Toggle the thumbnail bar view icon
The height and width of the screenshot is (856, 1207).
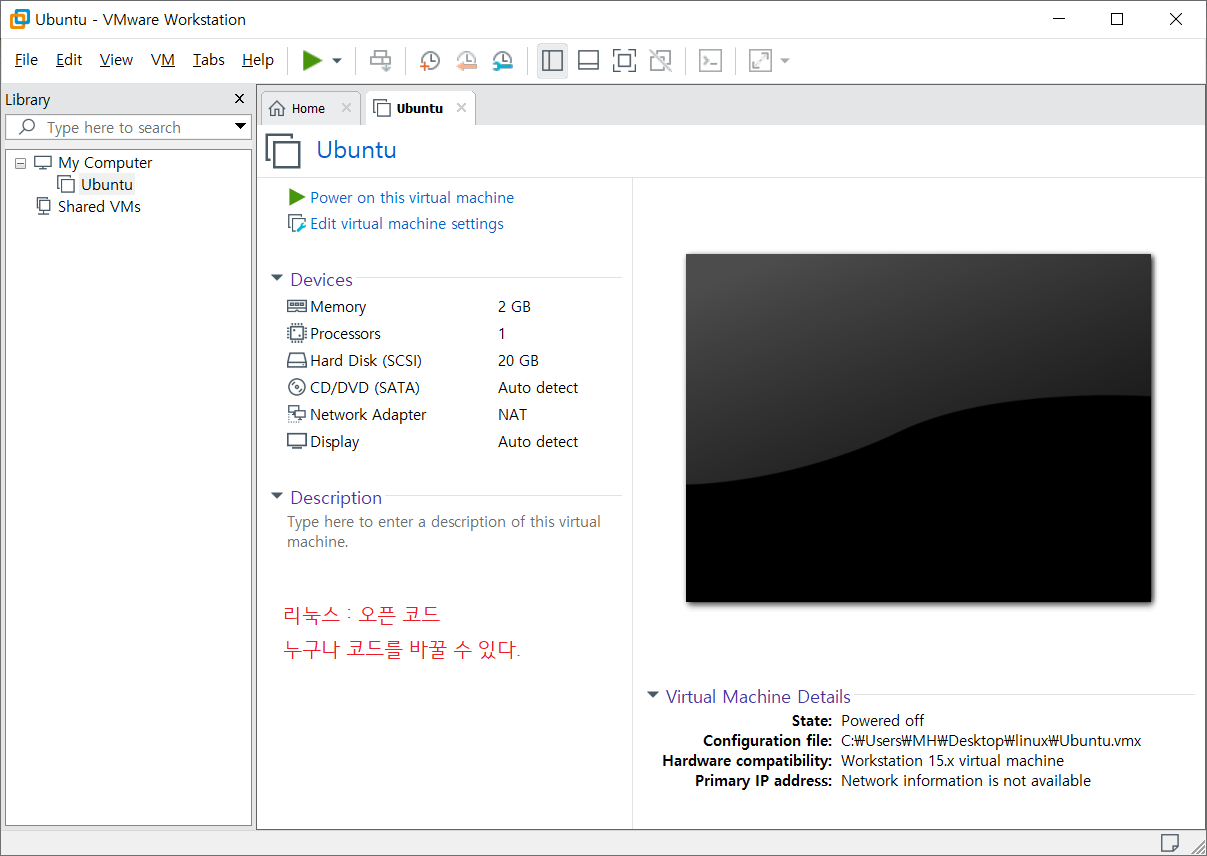click(589, 61)
